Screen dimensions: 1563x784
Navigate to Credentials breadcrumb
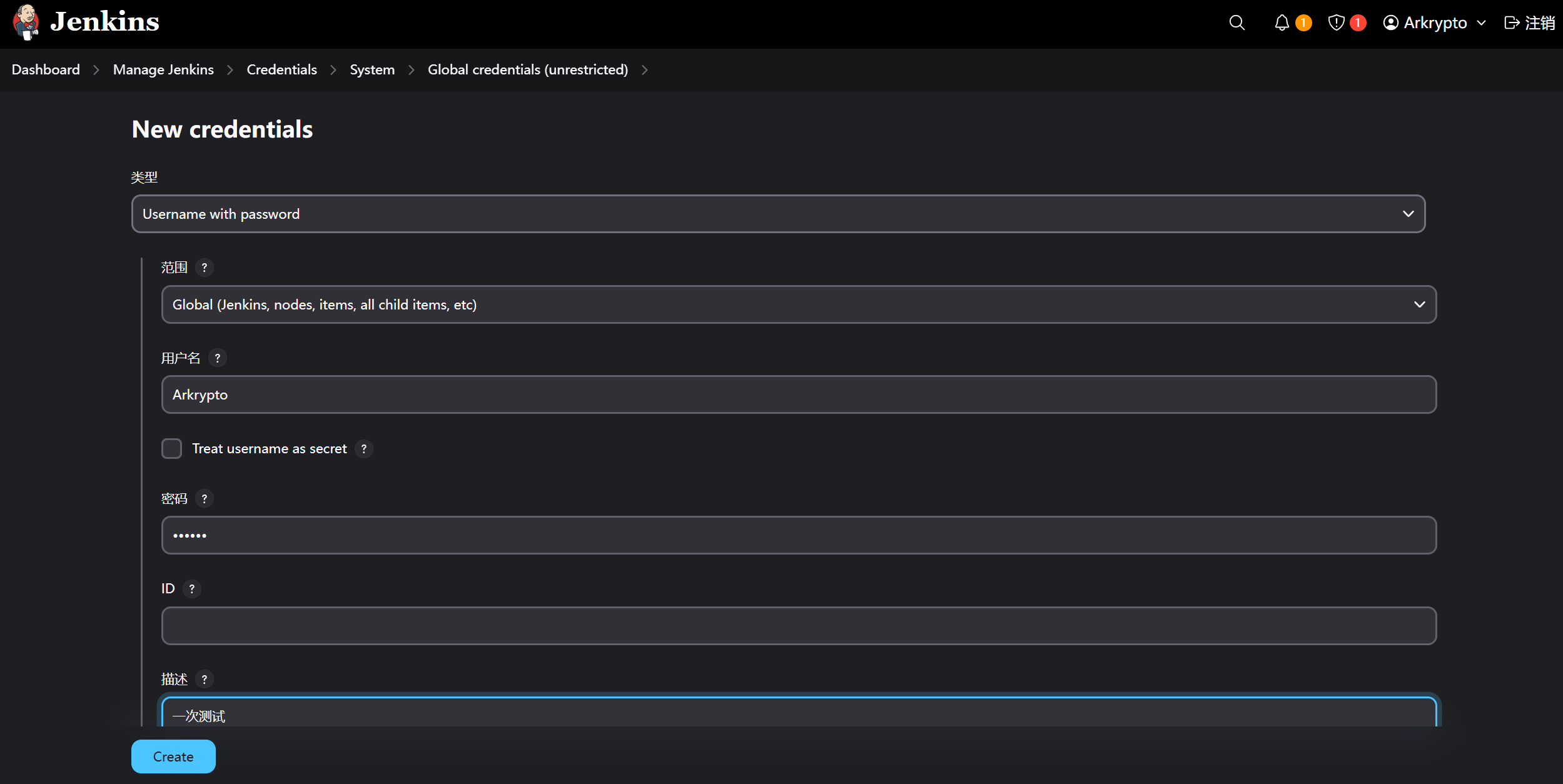tap(281, 69)
